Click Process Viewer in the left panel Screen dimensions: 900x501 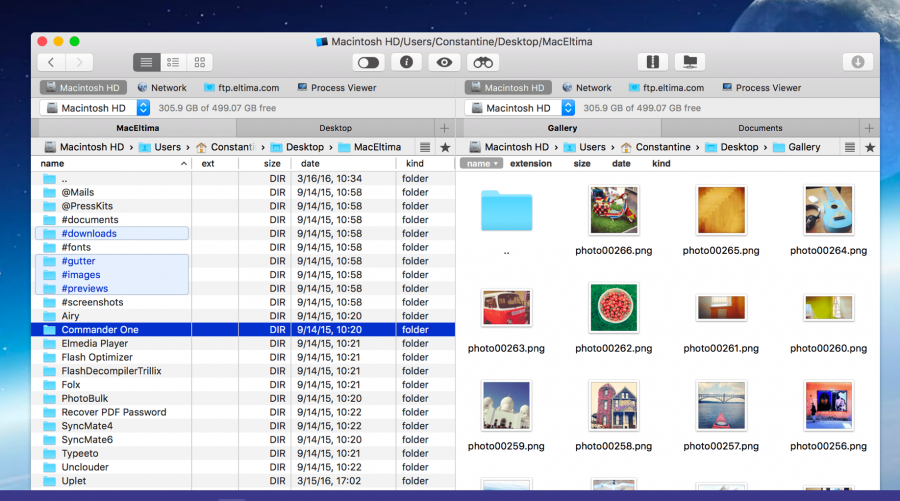point(336,88)
